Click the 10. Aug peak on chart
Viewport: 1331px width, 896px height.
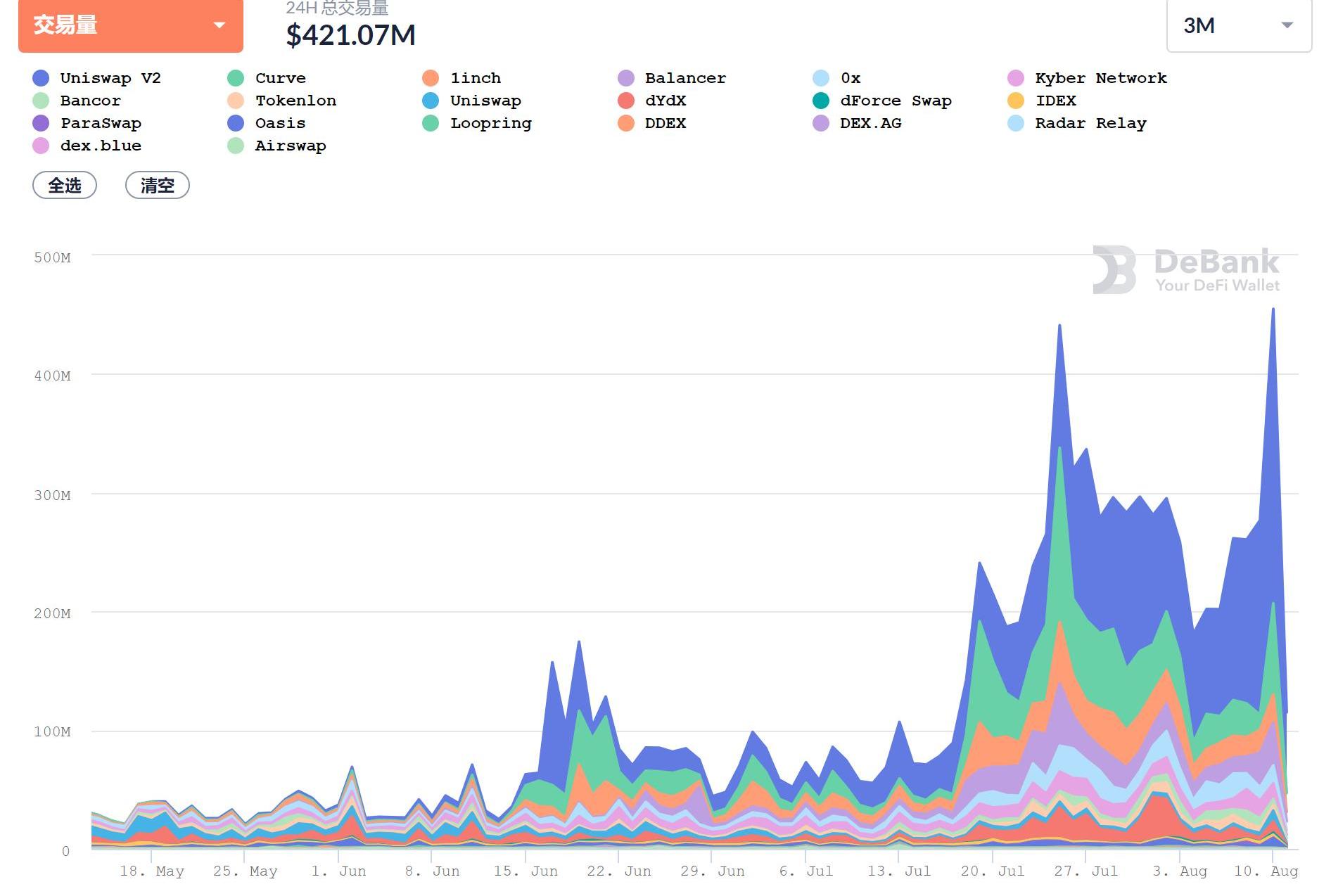tap(1273, 310)
